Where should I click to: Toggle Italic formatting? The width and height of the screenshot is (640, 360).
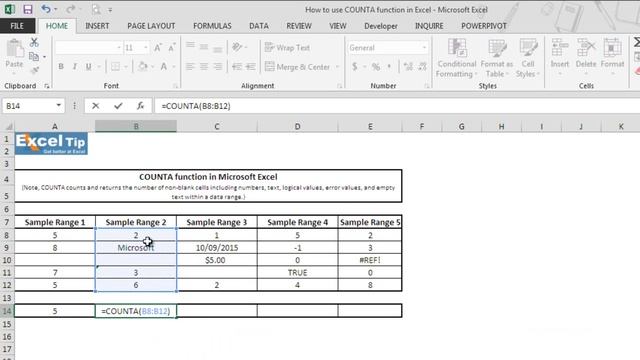74,67
